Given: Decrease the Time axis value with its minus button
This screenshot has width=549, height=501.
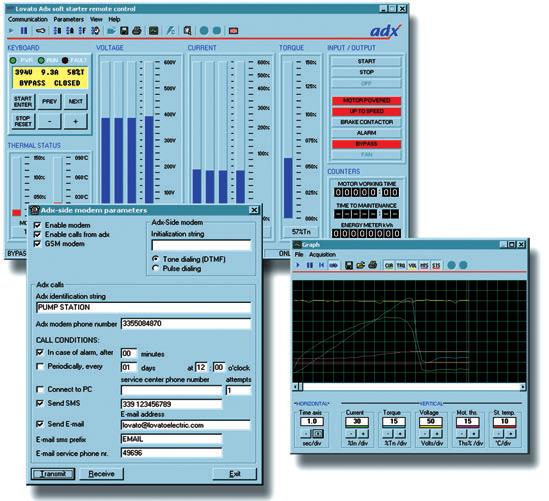Looking at the screenshot, I should tap(305, 434).
